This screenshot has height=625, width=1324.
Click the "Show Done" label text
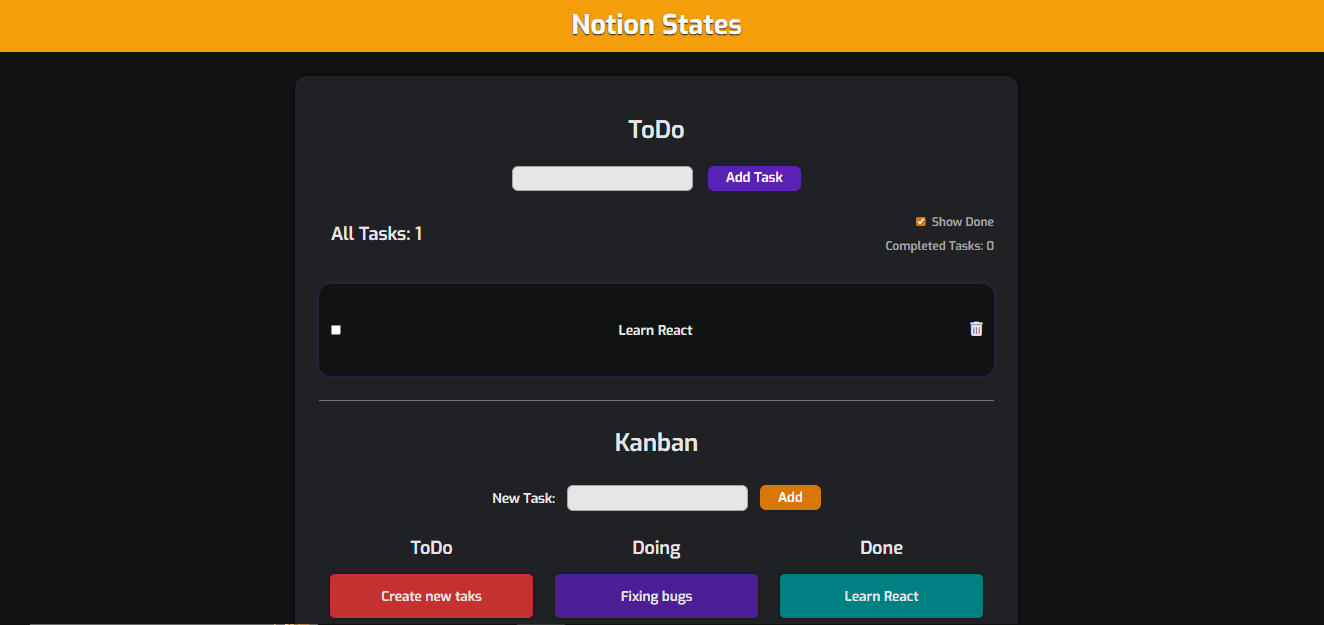pos(962,222)
